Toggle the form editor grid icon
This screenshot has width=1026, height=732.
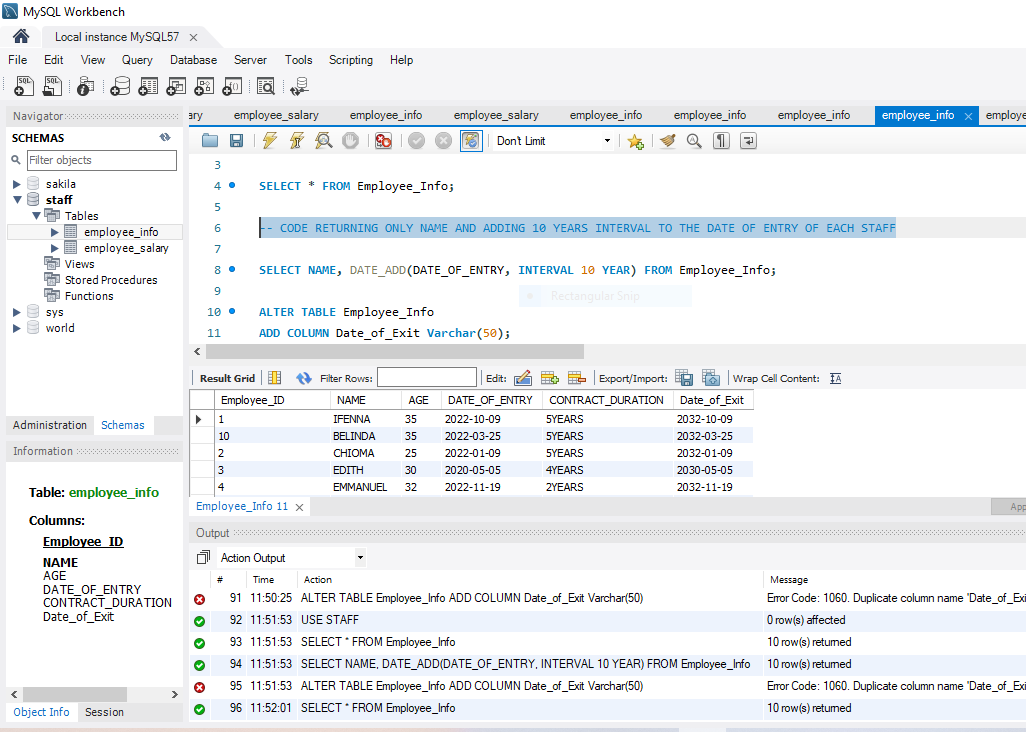click(x=275, y=378)
